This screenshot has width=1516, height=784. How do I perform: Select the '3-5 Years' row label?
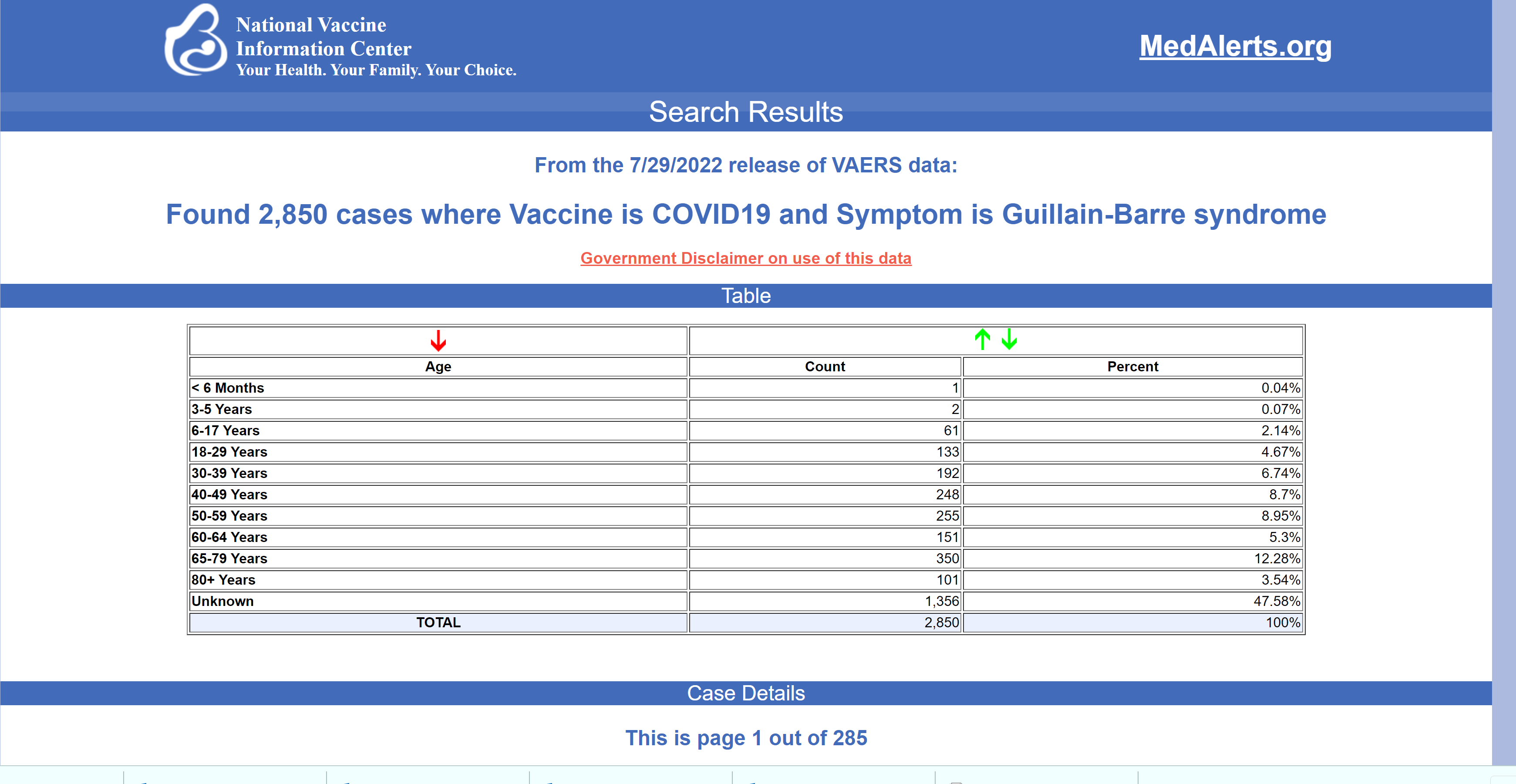221,409
